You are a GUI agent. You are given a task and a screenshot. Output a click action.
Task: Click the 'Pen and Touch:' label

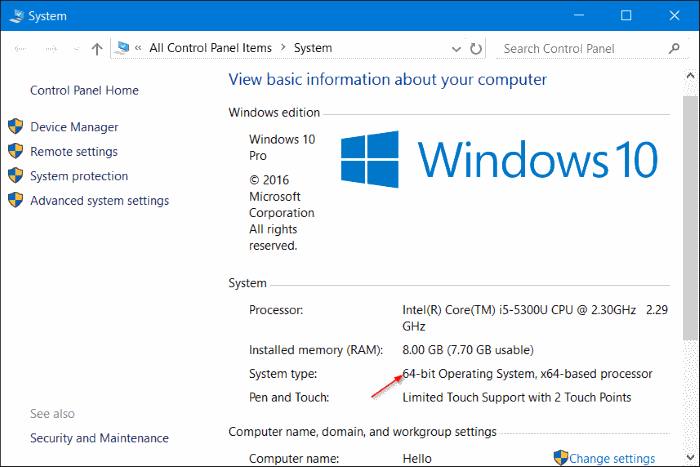pyautogui.click(x=289, y=397)
